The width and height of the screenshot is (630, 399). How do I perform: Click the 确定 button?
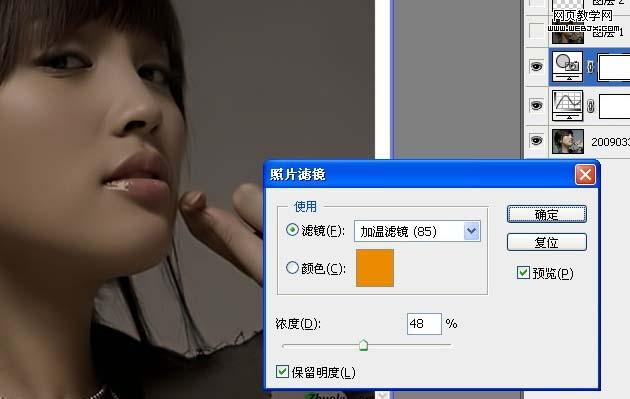[x=546, y=215]
